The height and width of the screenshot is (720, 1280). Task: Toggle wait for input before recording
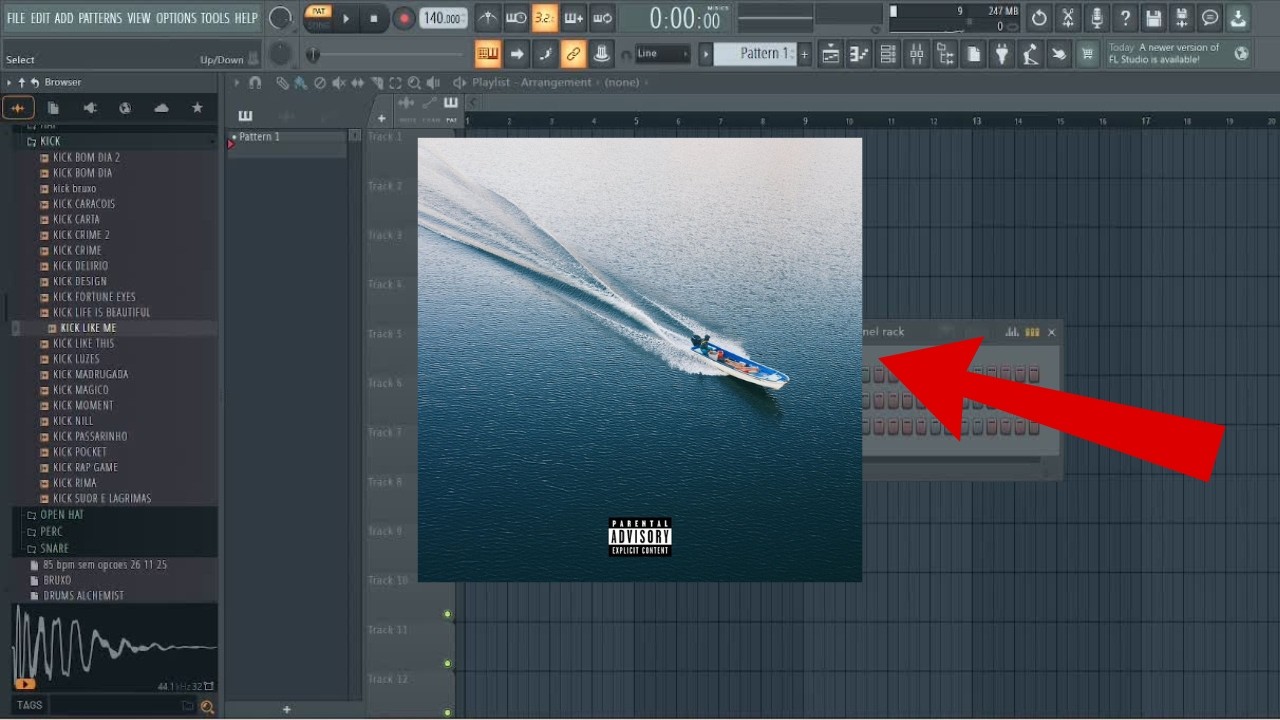pyautogui.click(x=516, y=18)
